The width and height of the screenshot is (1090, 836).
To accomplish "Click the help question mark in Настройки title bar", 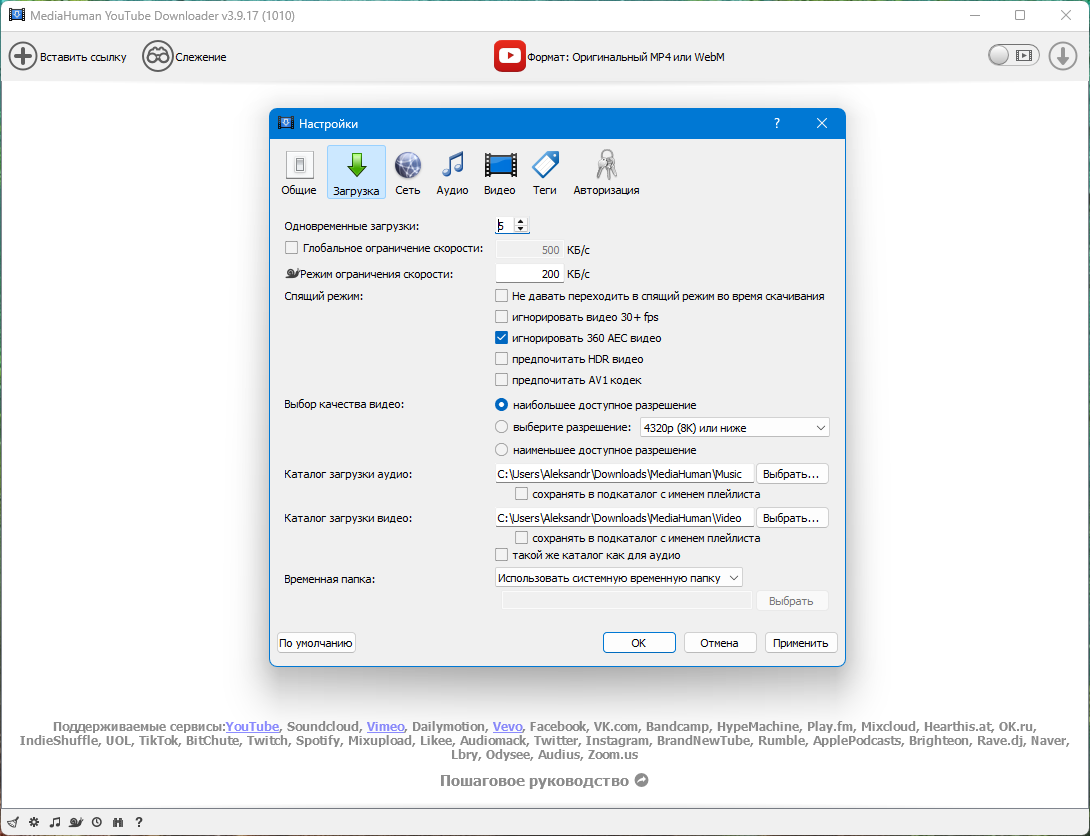I will pyautogui.click(x=776, y=123).
